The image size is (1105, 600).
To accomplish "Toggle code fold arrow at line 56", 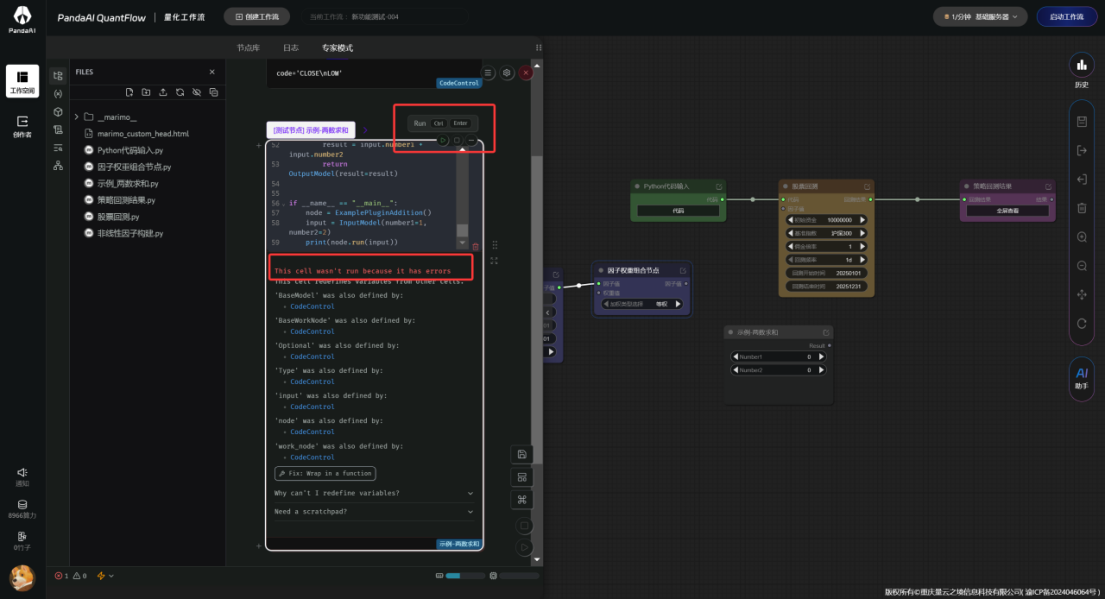I will (x=284, y=204).
